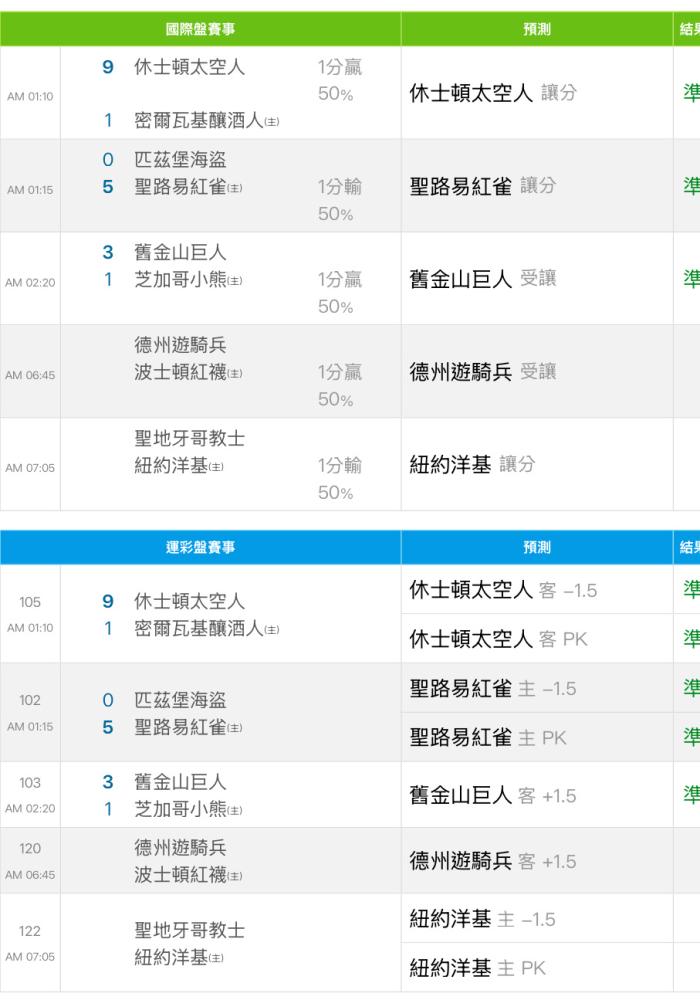Click game number 103 in the 運彩盤 table

[30, 782]
